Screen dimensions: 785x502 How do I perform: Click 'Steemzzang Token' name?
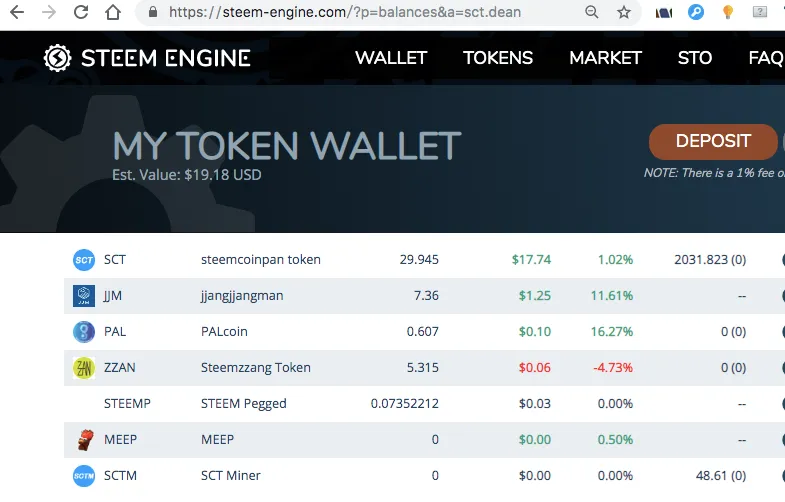256,368
